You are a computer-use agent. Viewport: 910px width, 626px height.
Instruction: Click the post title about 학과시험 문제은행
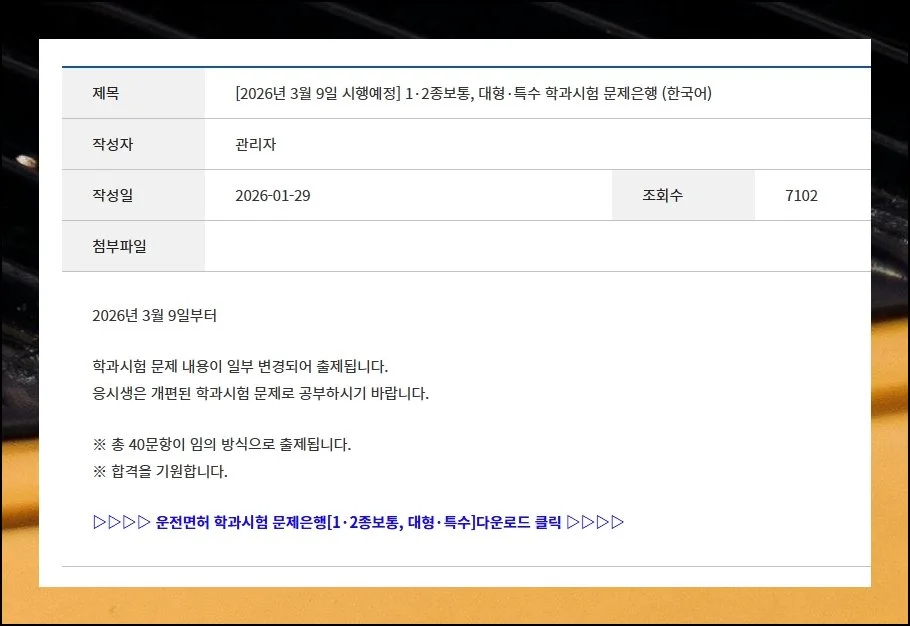473,94
